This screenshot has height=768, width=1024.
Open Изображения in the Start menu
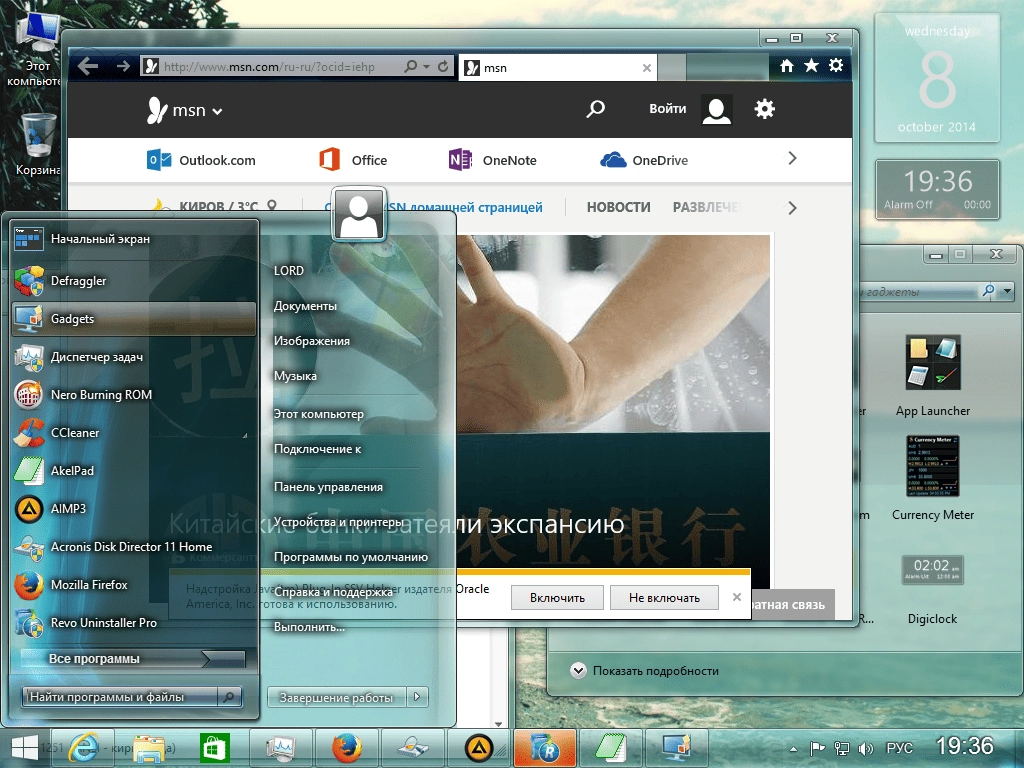pos(312,341)
